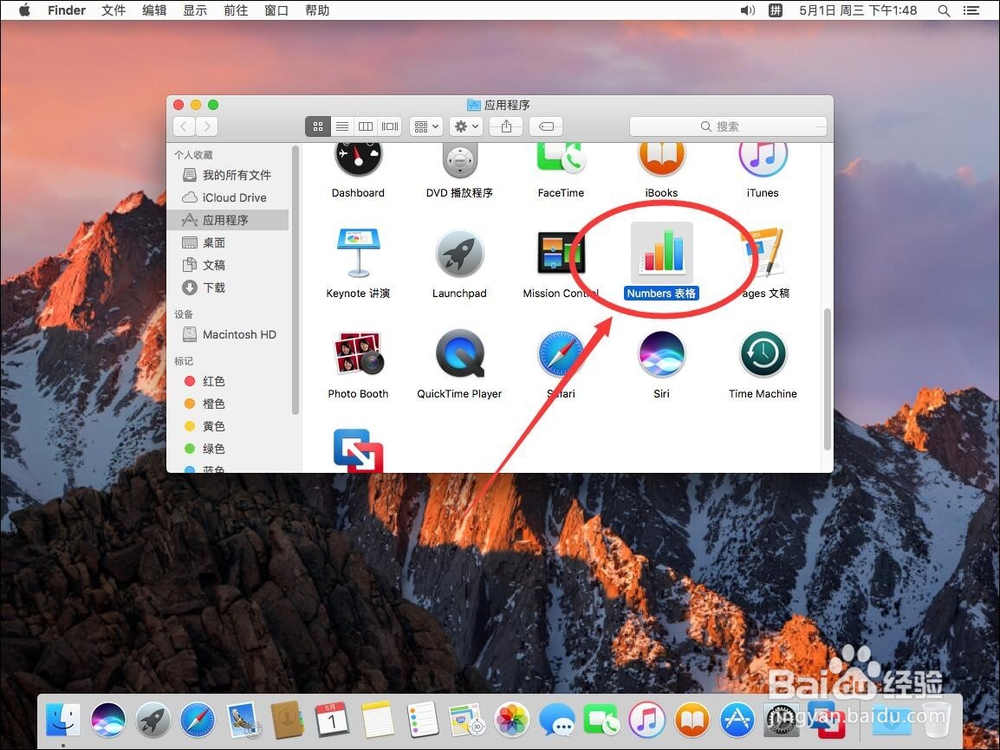Click the Finder window vertical scrollbar

(827, 379)
